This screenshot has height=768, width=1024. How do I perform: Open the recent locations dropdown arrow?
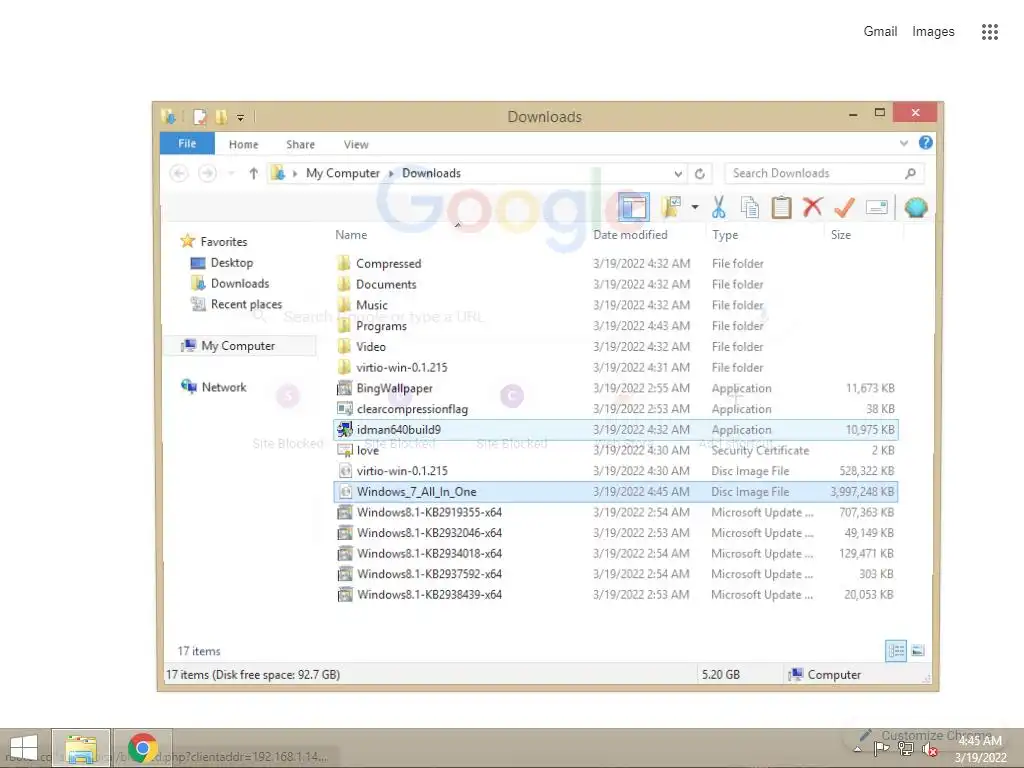tap(231, 174)
